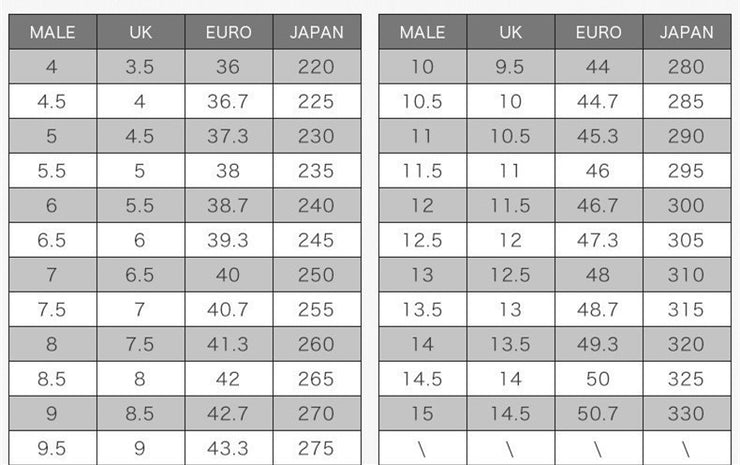Select the Euro size 48 cell

click(x=598, y=275)
